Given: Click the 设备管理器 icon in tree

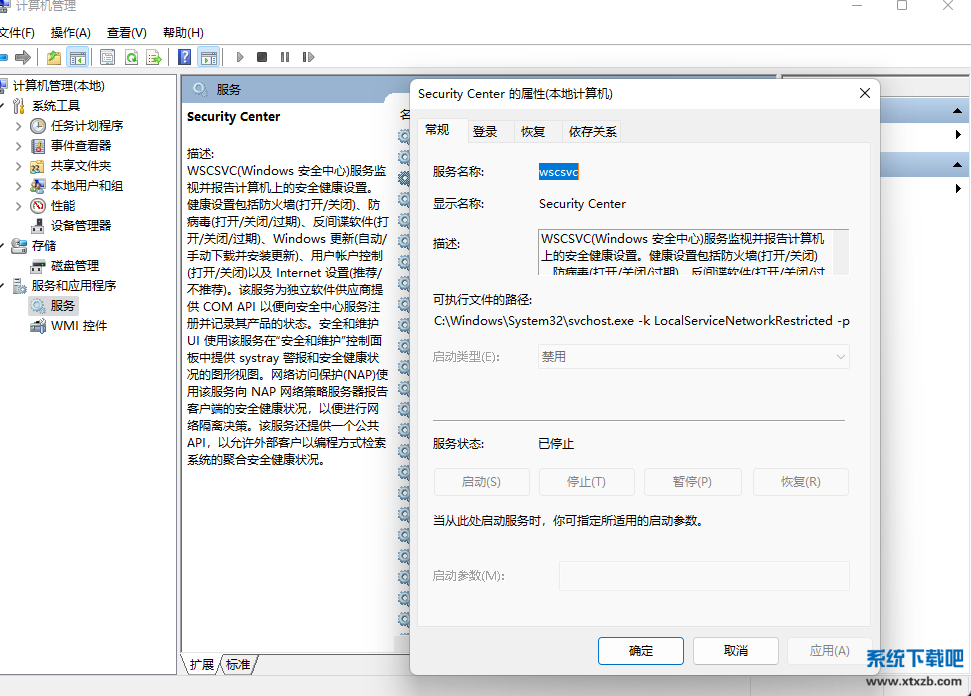Looking at the screenshot, I should point(38,226).
